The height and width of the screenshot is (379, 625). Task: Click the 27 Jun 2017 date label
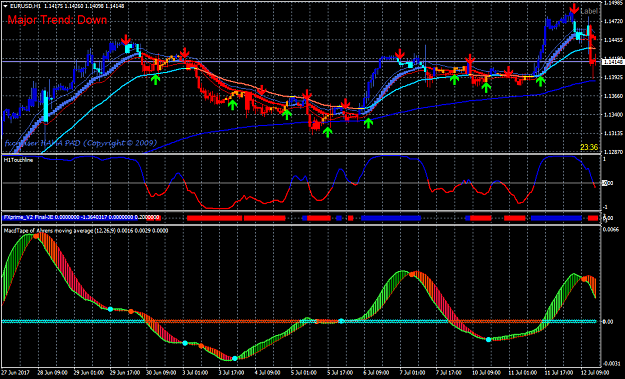pyautogui.click(x=16, y=373)
